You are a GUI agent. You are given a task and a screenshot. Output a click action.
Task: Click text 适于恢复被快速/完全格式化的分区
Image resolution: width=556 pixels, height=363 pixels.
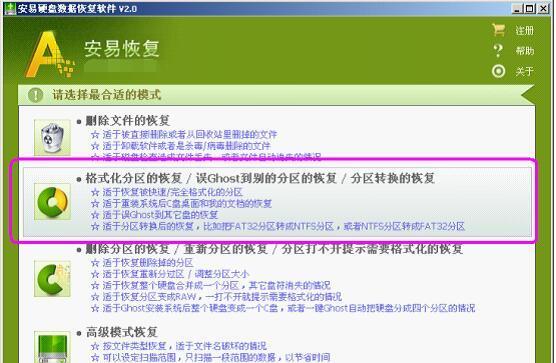[173, 192]
